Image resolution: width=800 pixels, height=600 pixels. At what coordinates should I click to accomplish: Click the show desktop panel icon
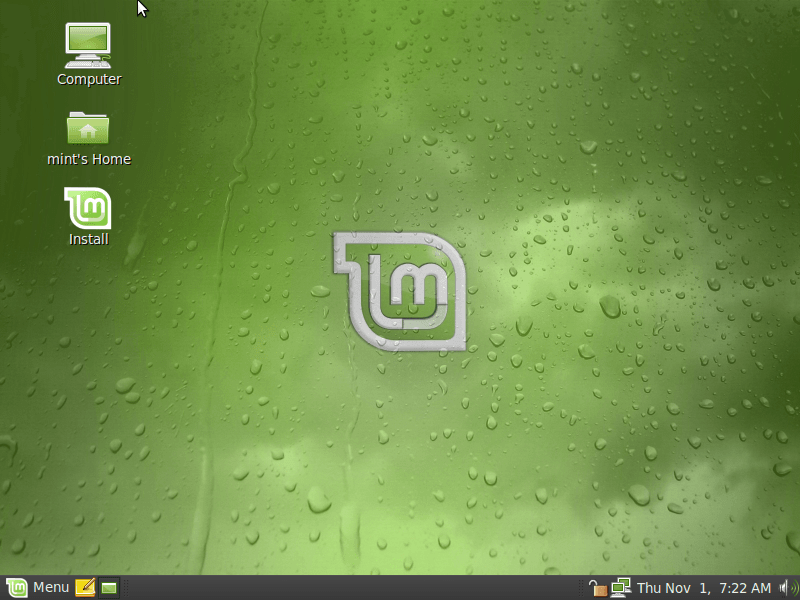click(109, 588)
